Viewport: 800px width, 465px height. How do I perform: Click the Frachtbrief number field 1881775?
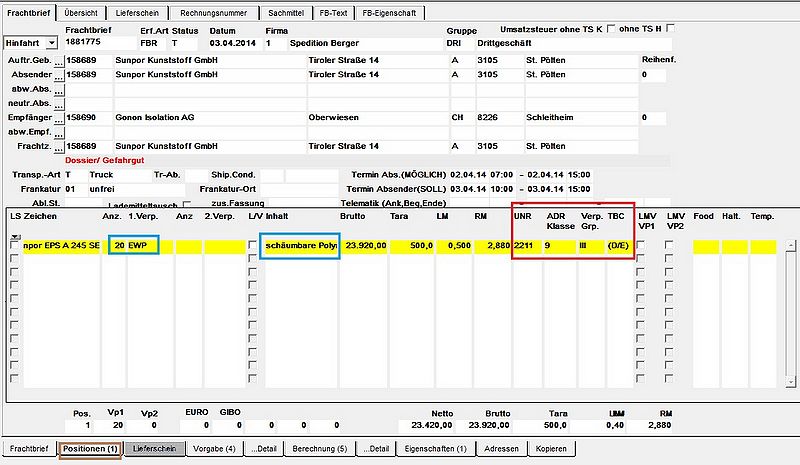coord(99,42)
